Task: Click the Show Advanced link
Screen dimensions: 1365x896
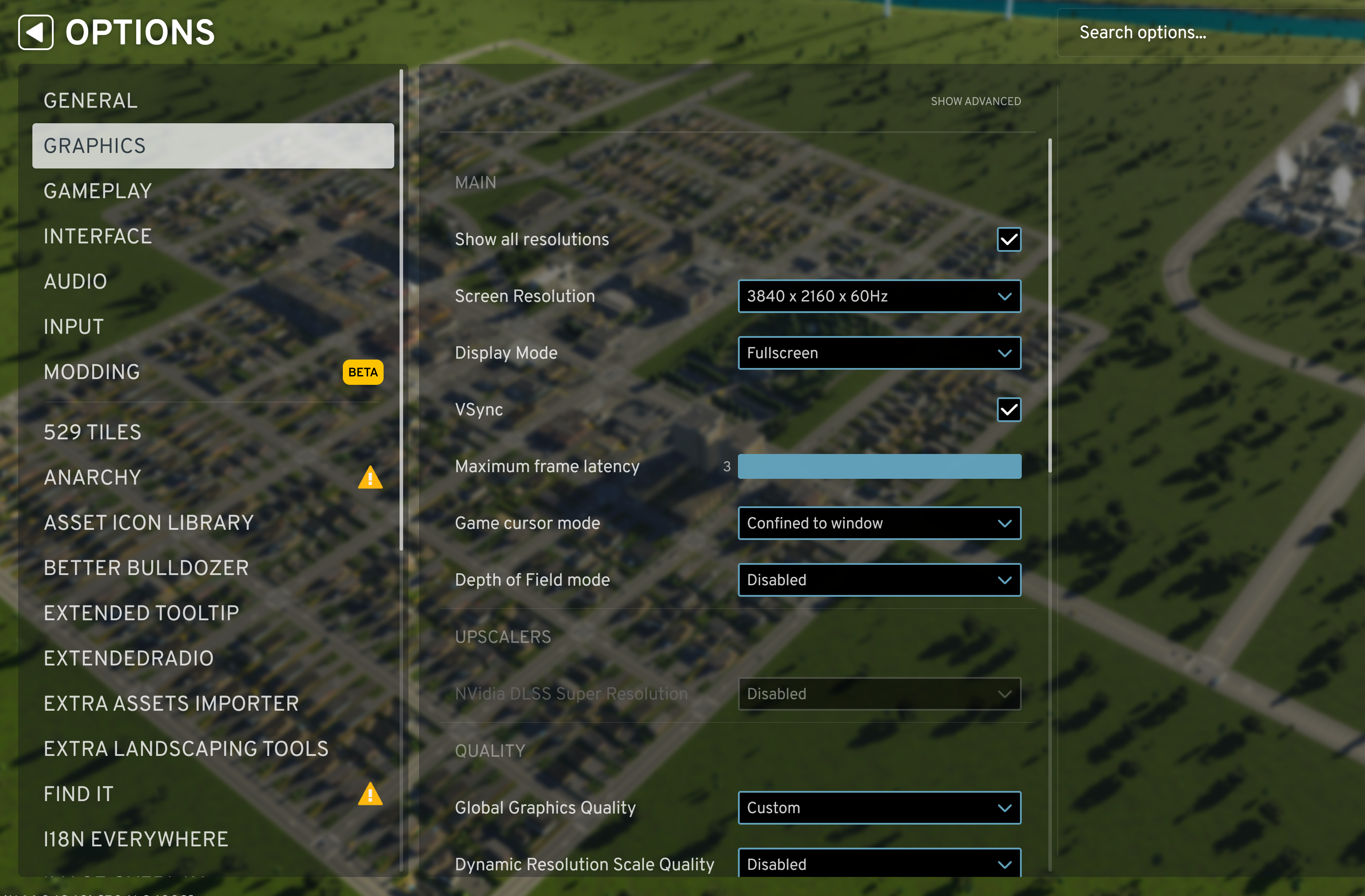Action: click(976, 102)
